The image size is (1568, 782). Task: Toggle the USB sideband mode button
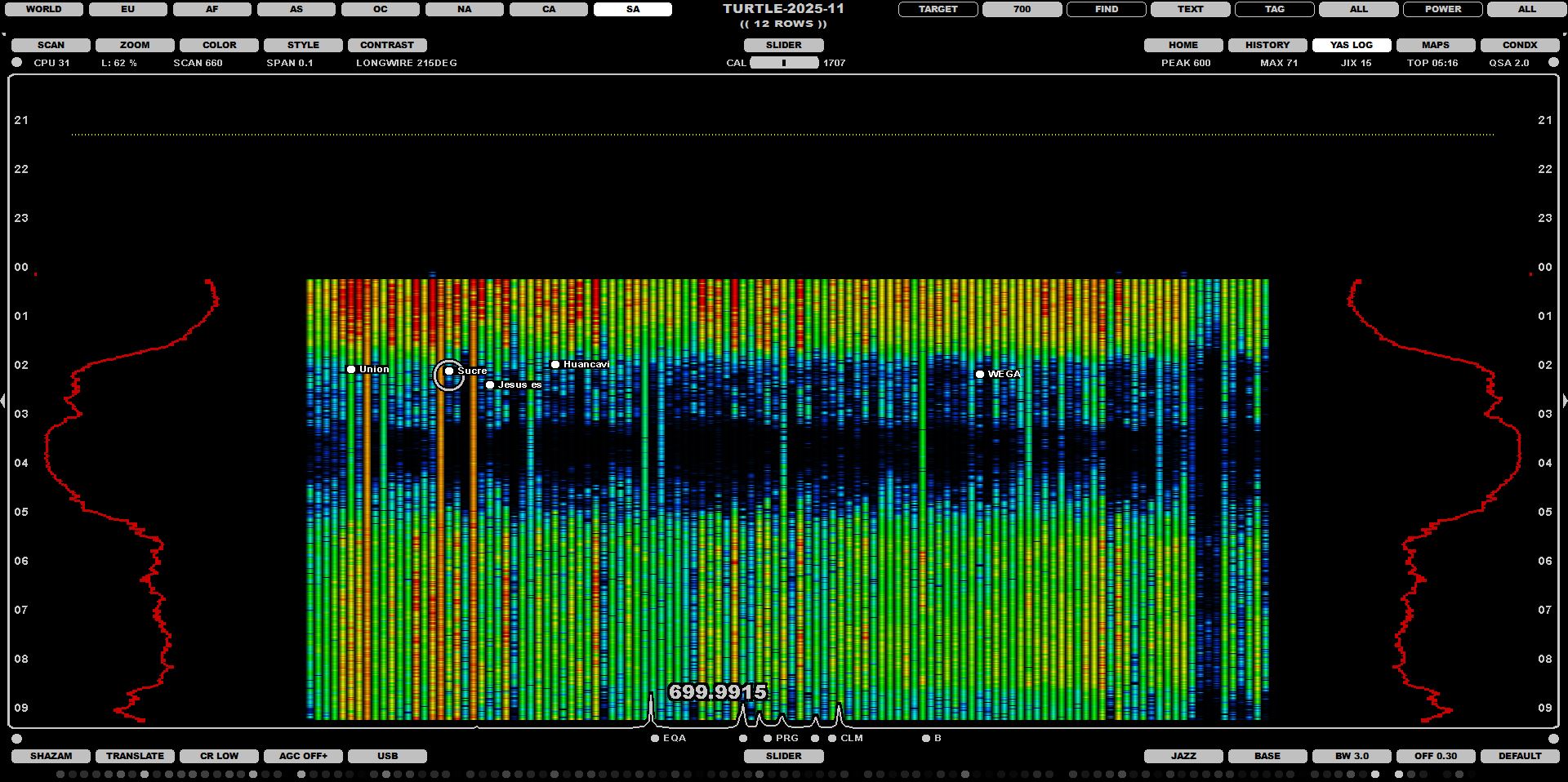click(387, 757)
